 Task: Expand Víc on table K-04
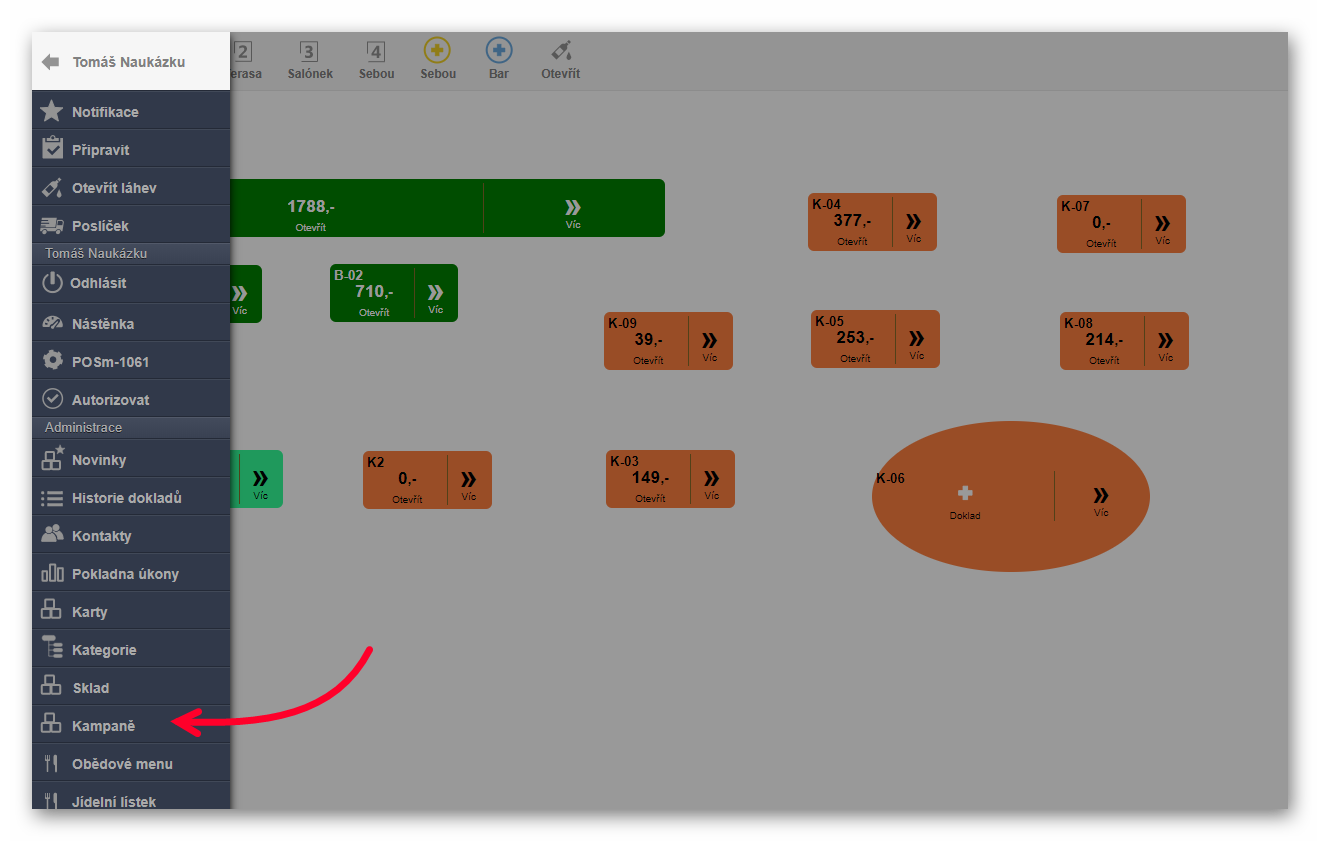click(x=913, y=223)
